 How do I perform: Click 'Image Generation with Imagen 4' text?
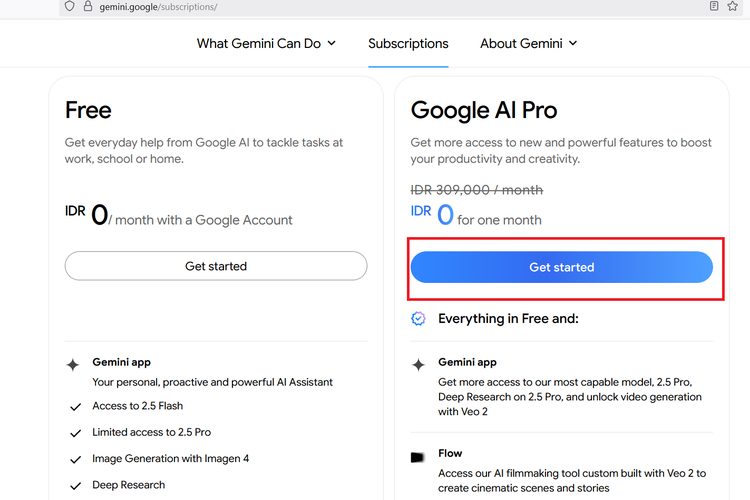(x=171, y=458)
